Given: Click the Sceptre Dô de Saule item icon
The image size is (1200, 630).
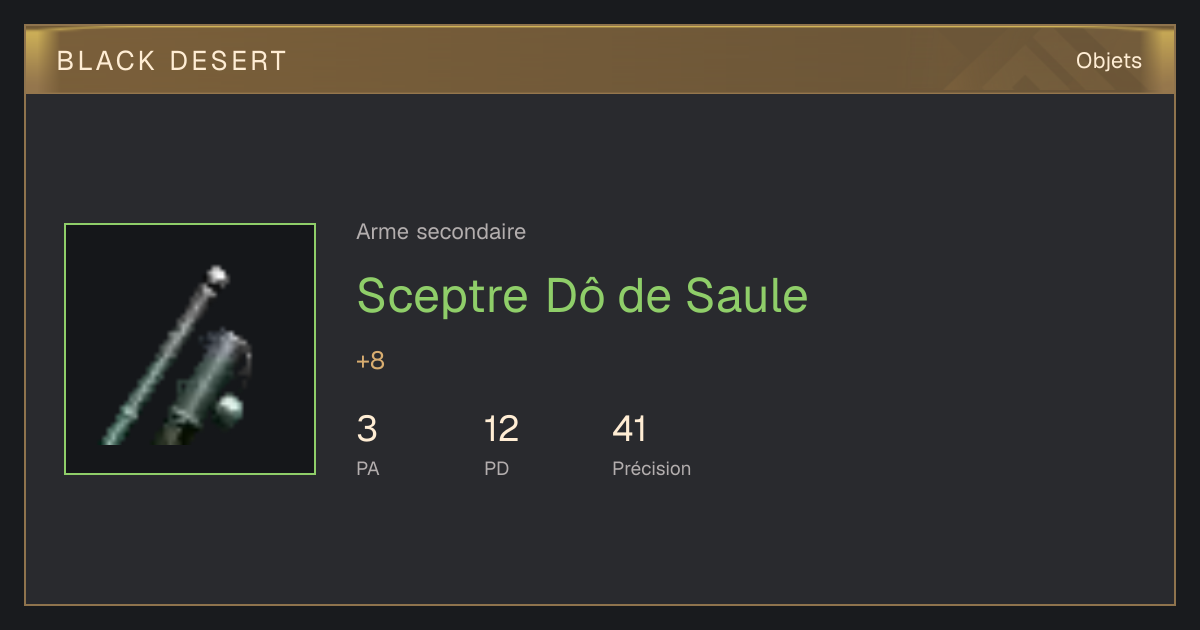Looking at the screenshot, I should (x=190, y=349).
